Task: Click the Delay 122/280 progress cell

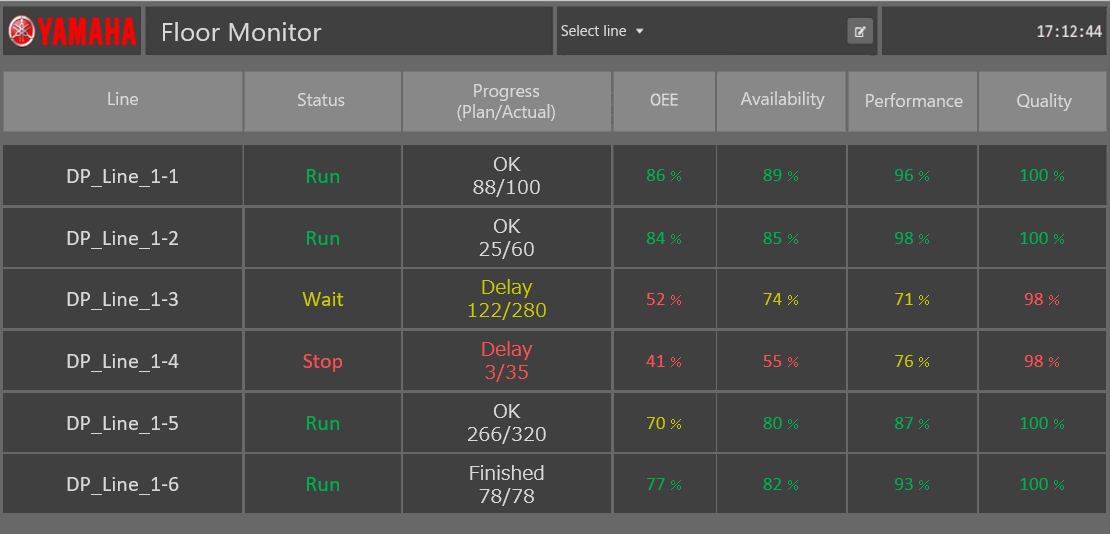Action: (506, 299)
